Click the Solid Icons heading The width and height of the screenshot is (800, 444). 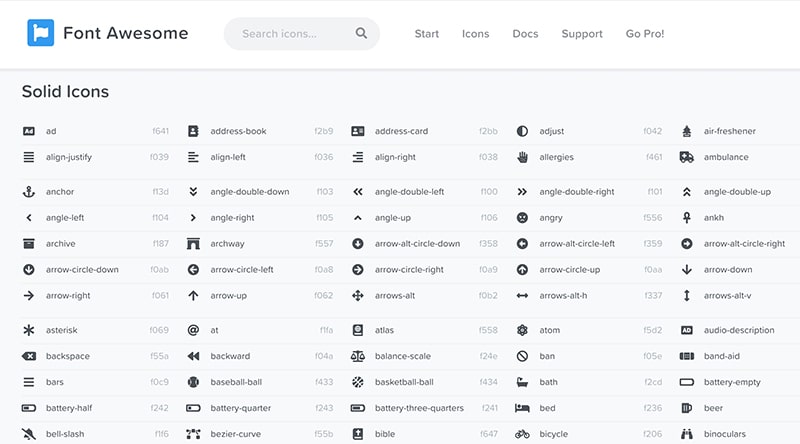65,91
